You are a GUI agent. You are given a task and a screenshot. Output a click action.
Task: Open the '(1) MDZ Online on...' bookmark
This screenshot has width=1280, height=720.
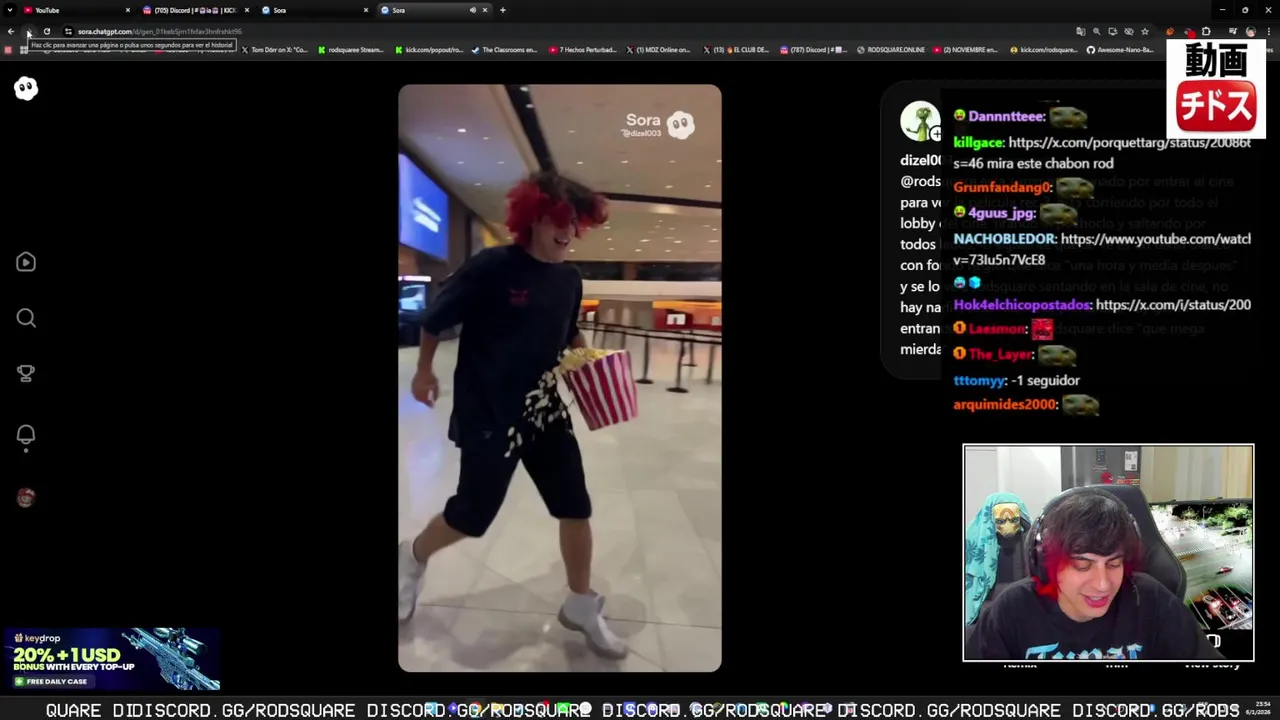[x=659, y=49]
